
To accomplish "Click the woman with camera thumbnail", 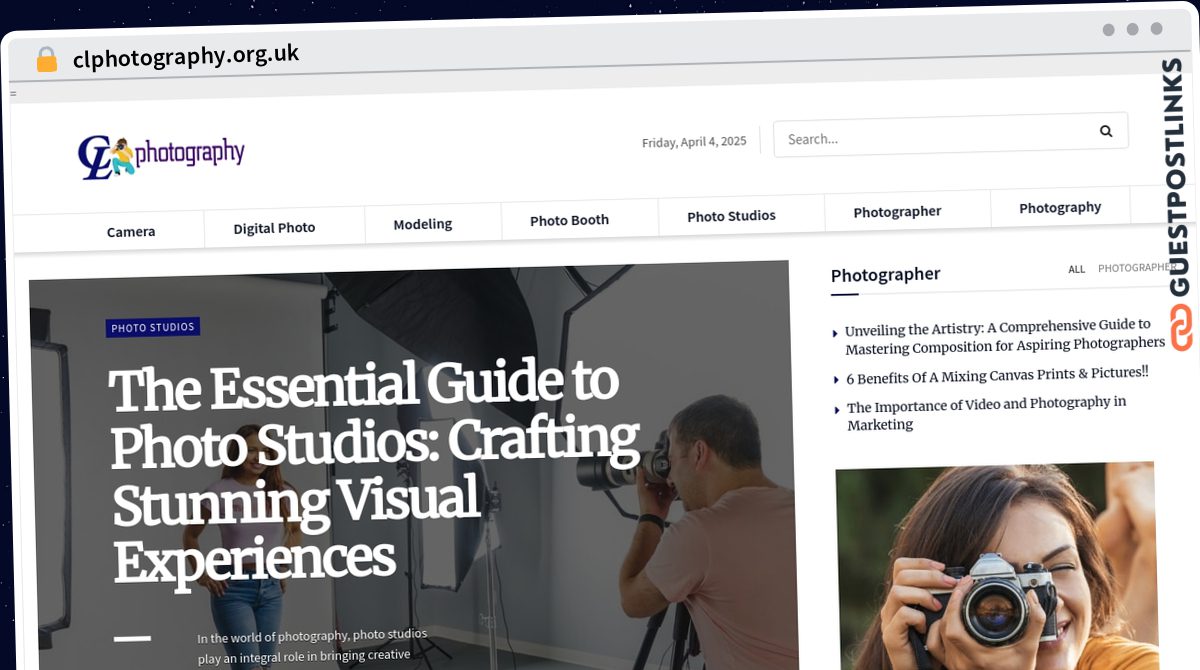I will (997, 566).
